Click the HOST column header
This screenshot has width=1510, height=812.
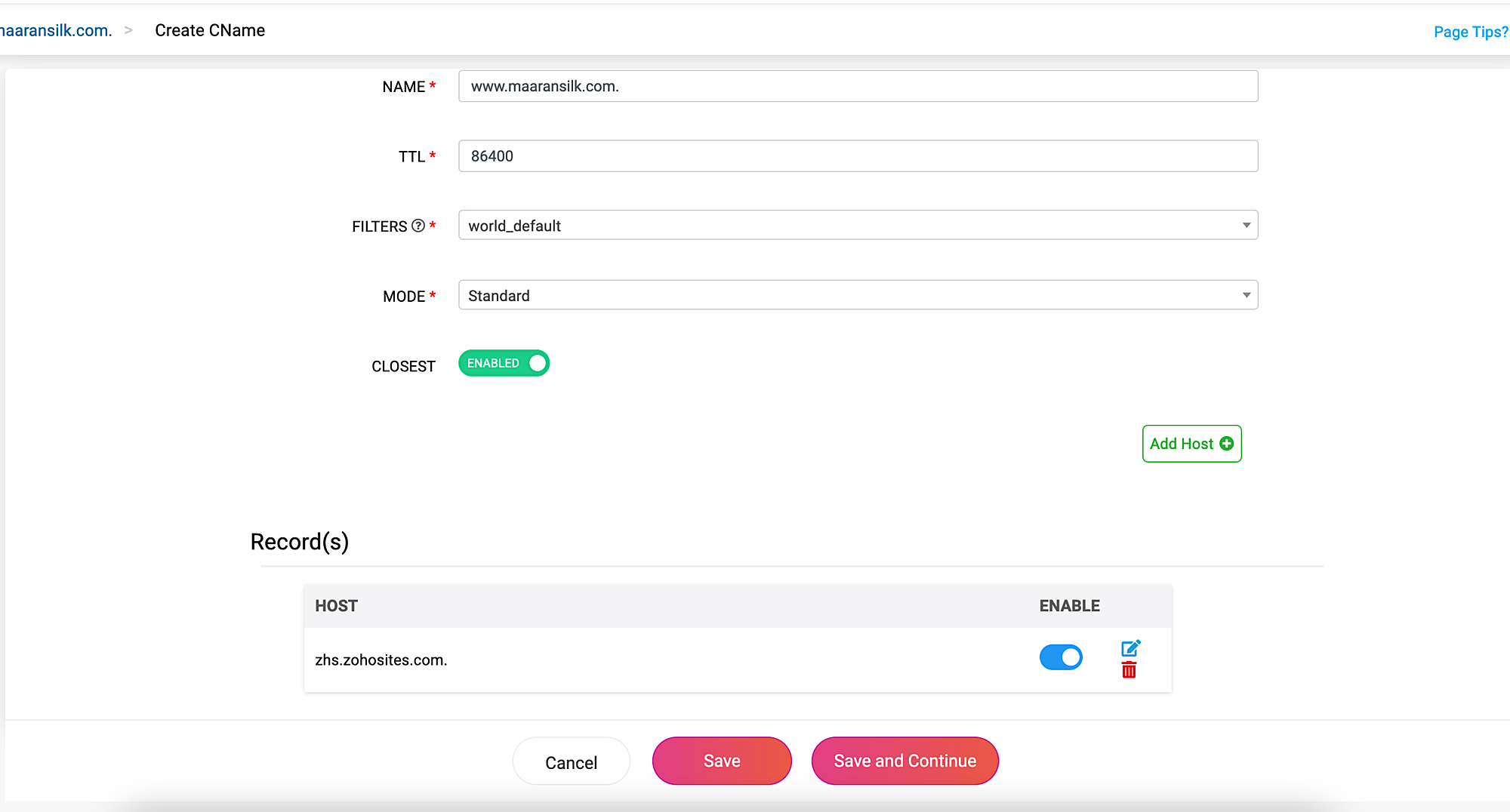point(336,606)
